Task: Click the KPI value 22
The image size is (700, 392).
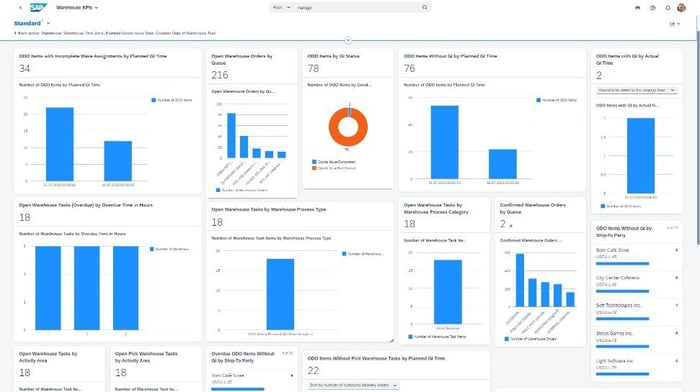Action: [313, 371]
